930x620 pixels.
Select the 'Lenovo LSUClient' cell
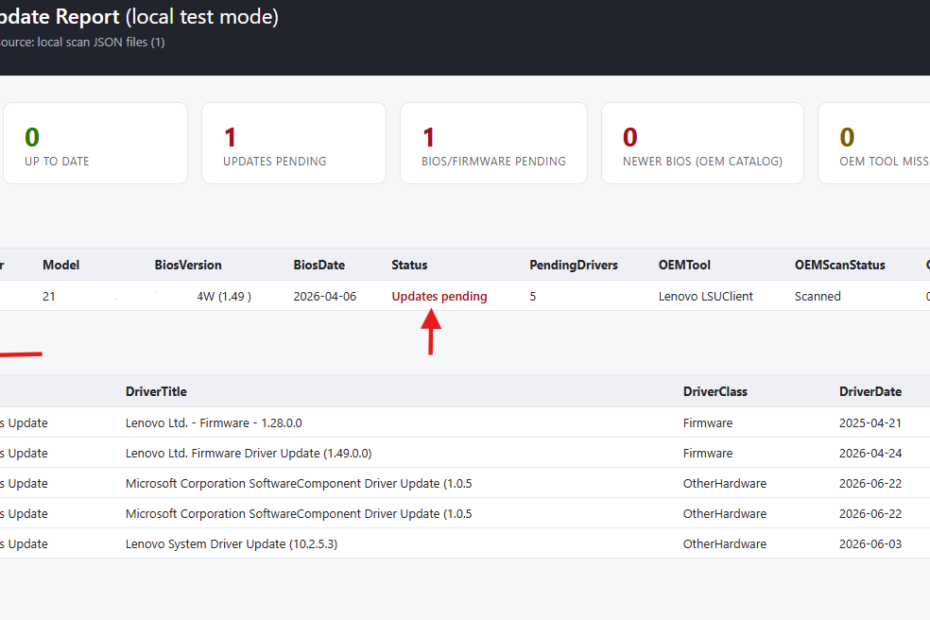(x=706, y=296)
